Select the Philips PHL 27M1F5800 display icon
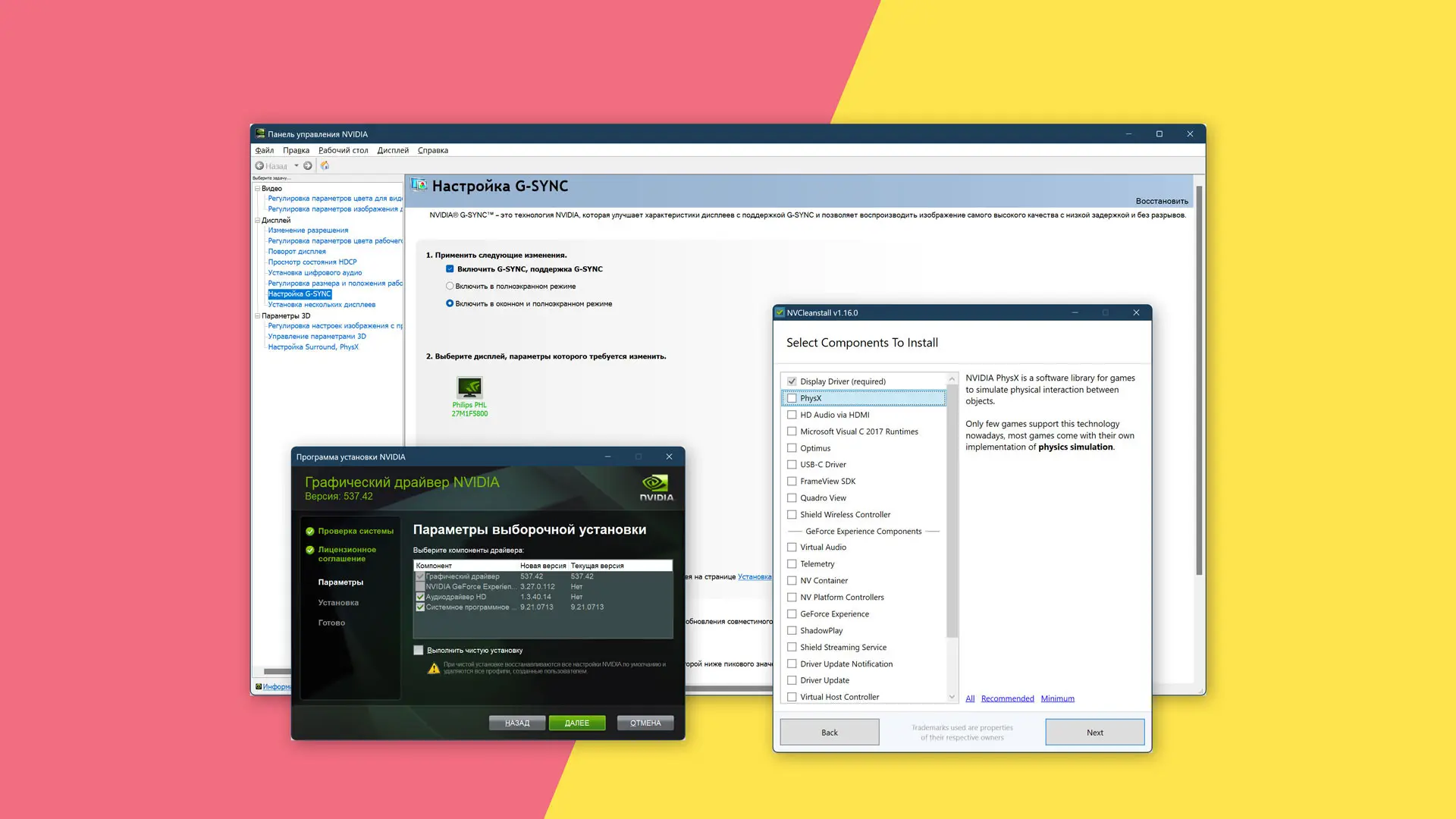Viewport: 1456px width, 819px height. [469, 388]
